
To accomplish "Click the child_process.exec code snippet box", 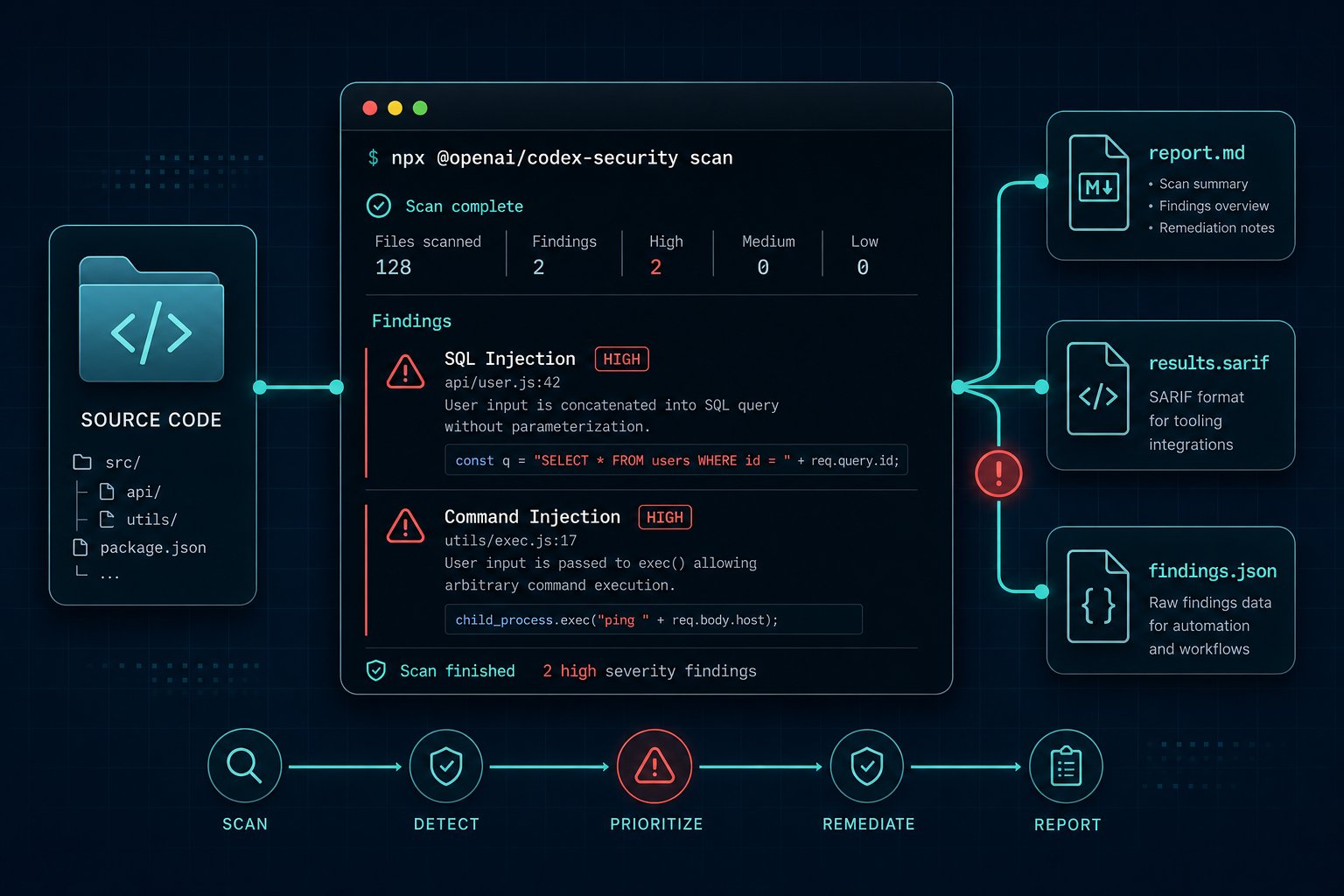I will tap(654, 619).
